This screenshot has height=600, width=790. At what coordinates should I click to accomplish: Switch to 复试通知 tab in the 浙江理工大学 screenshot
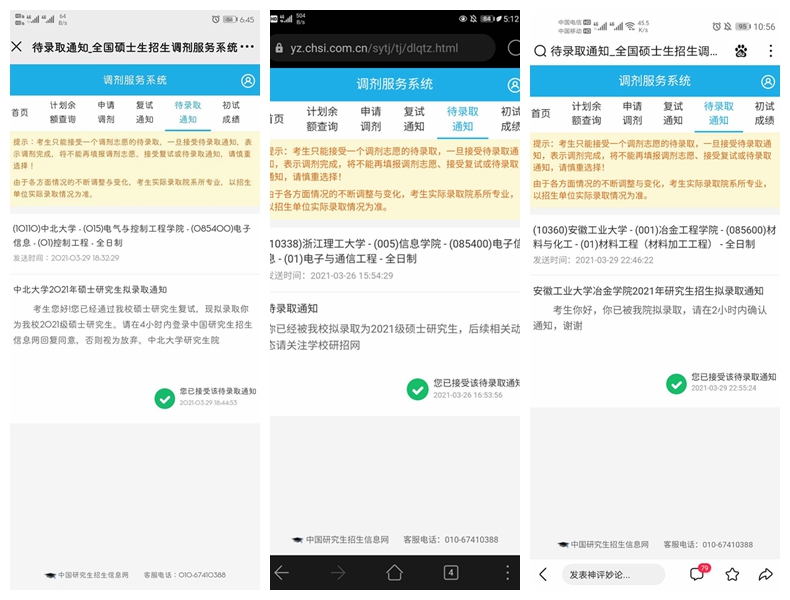(x=414, y=119)
